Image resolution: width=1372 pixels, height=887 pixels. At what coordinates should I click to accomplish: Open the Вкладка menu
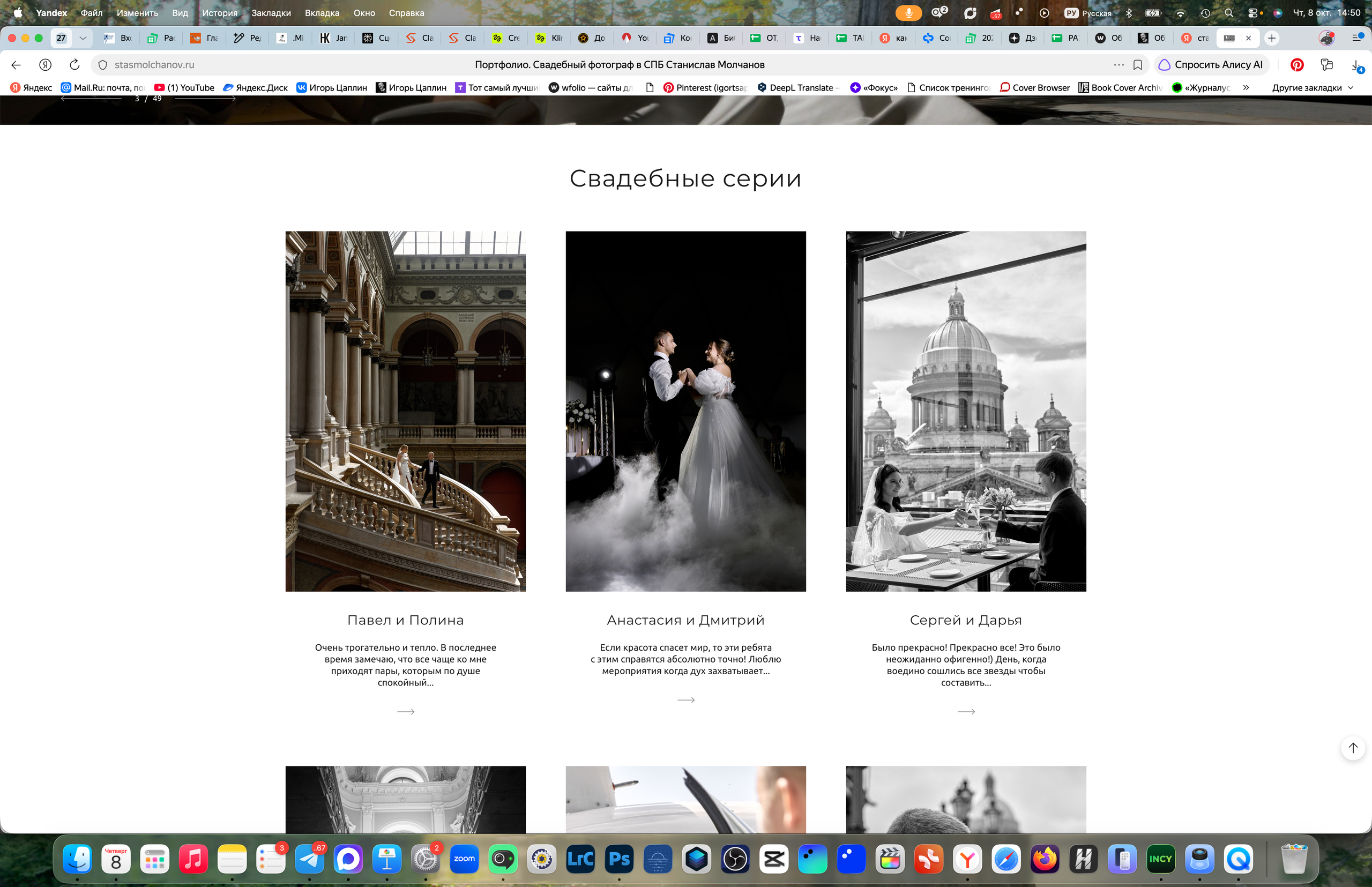tap(322, 13)
